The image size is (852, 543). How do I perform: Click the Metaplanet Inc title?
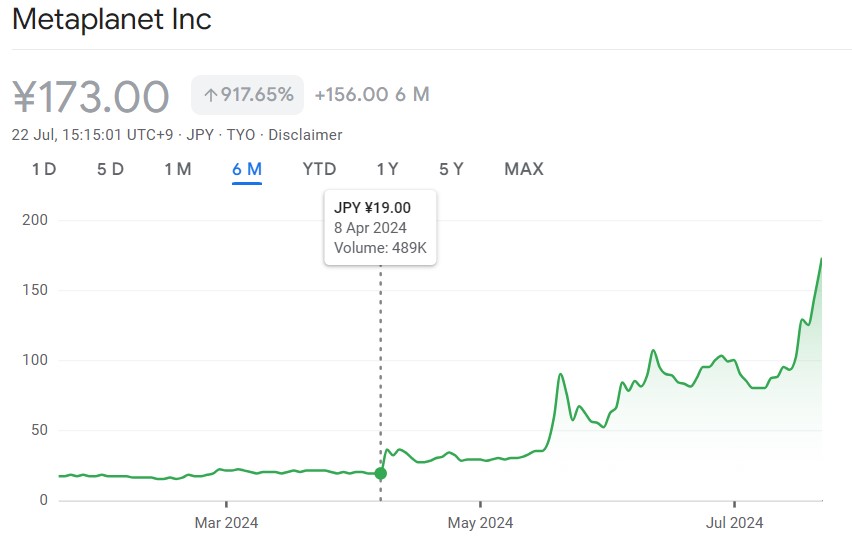[x=111, y=20]
